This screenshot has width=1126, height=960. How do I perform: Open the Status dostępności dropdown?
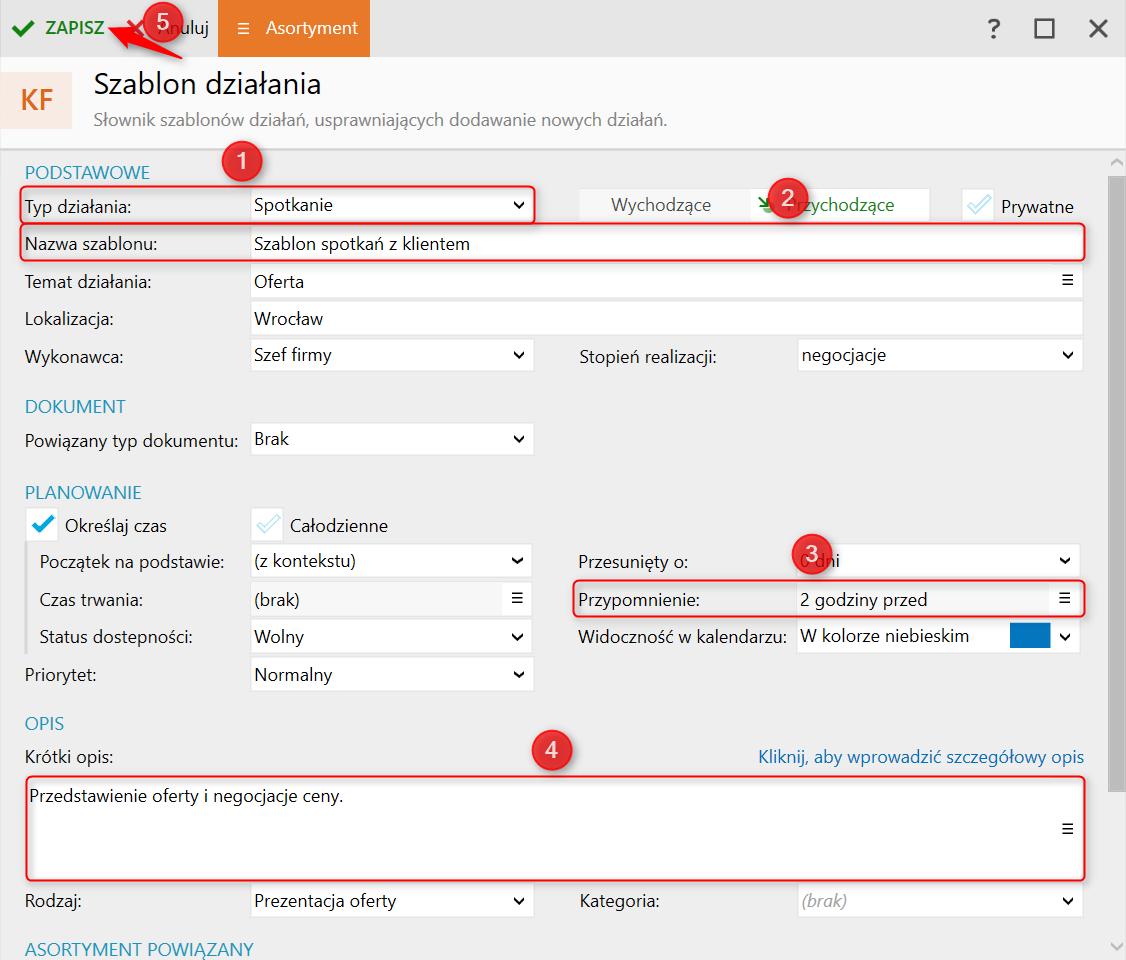[x=391, y=637]
